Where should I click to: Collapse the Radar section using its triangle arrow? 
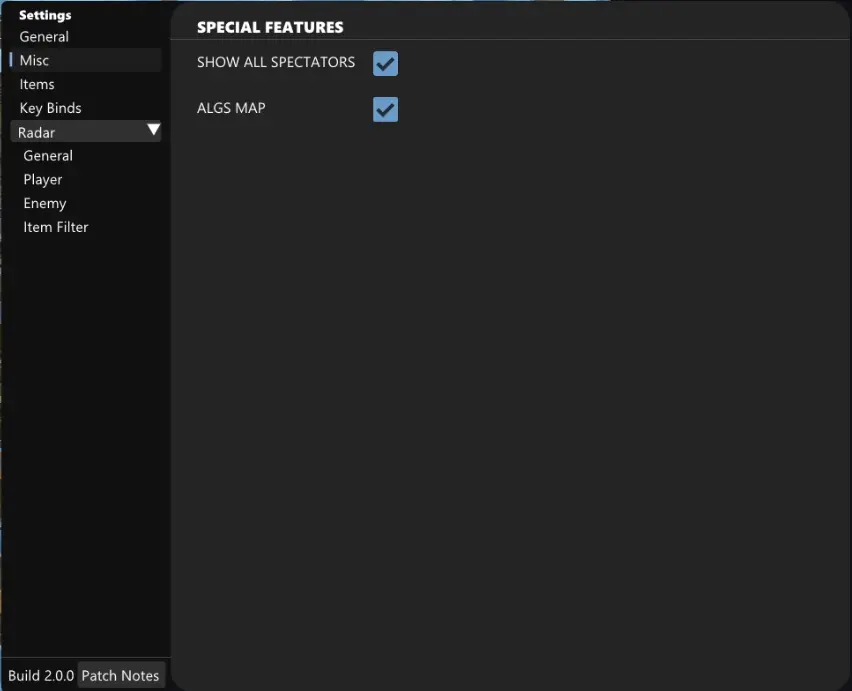pyautogui.click(x=153, y=131)
